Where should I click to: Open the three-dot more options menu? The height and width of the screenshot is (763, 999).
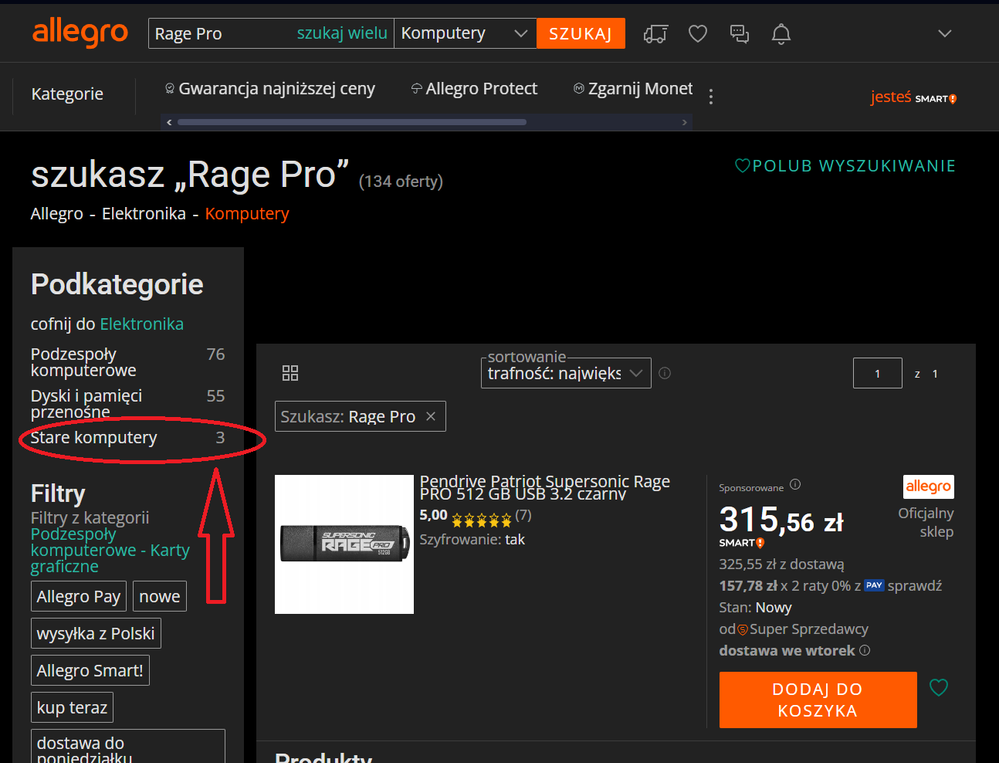pos(711,97)
